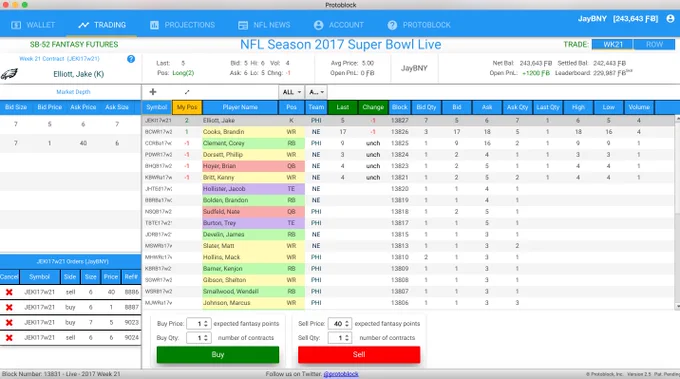Cancel sell order 9024
Screen dimensions: 680x379
(x=9, y=338)
